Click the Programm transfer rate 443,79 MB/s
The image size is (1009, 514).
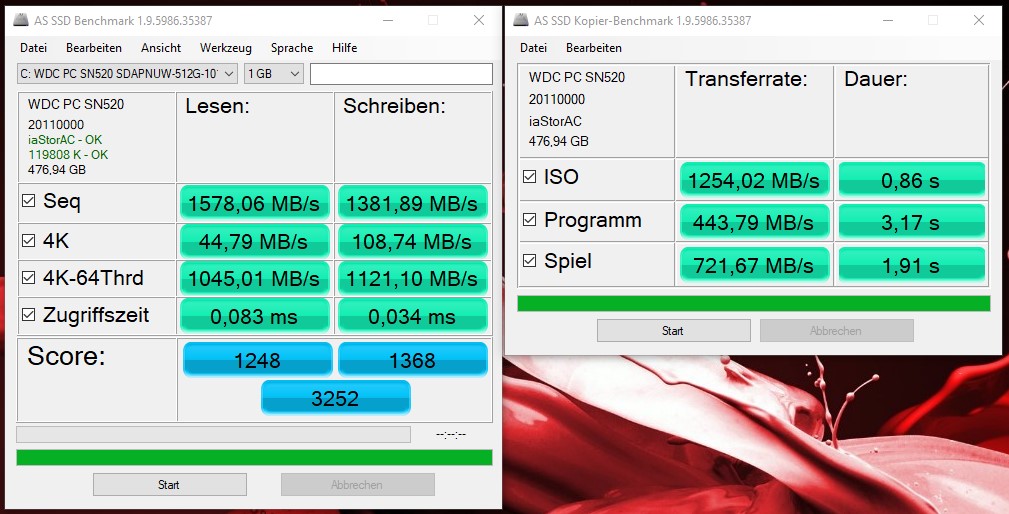(754, 222)
